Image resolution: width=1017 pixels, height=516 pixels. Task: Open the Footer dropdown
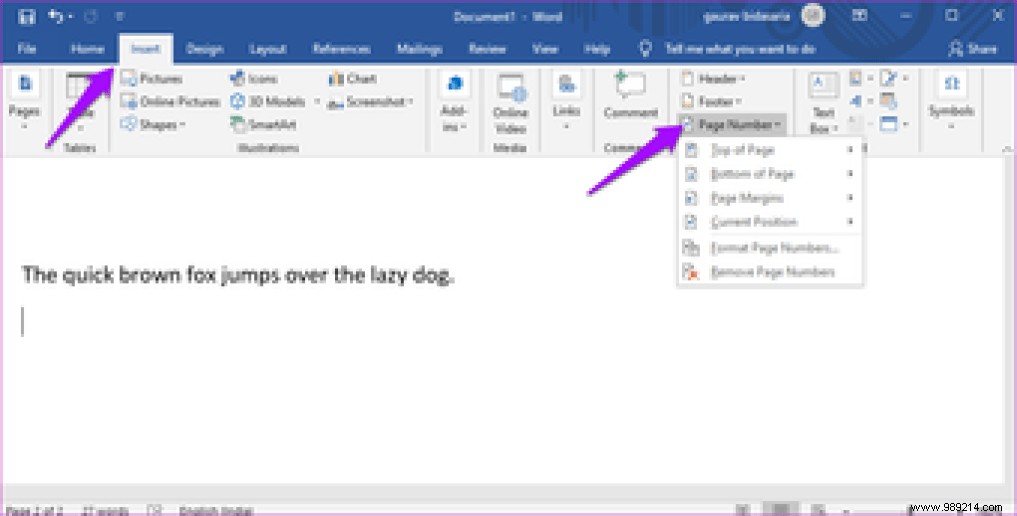(x=712, y=101)
